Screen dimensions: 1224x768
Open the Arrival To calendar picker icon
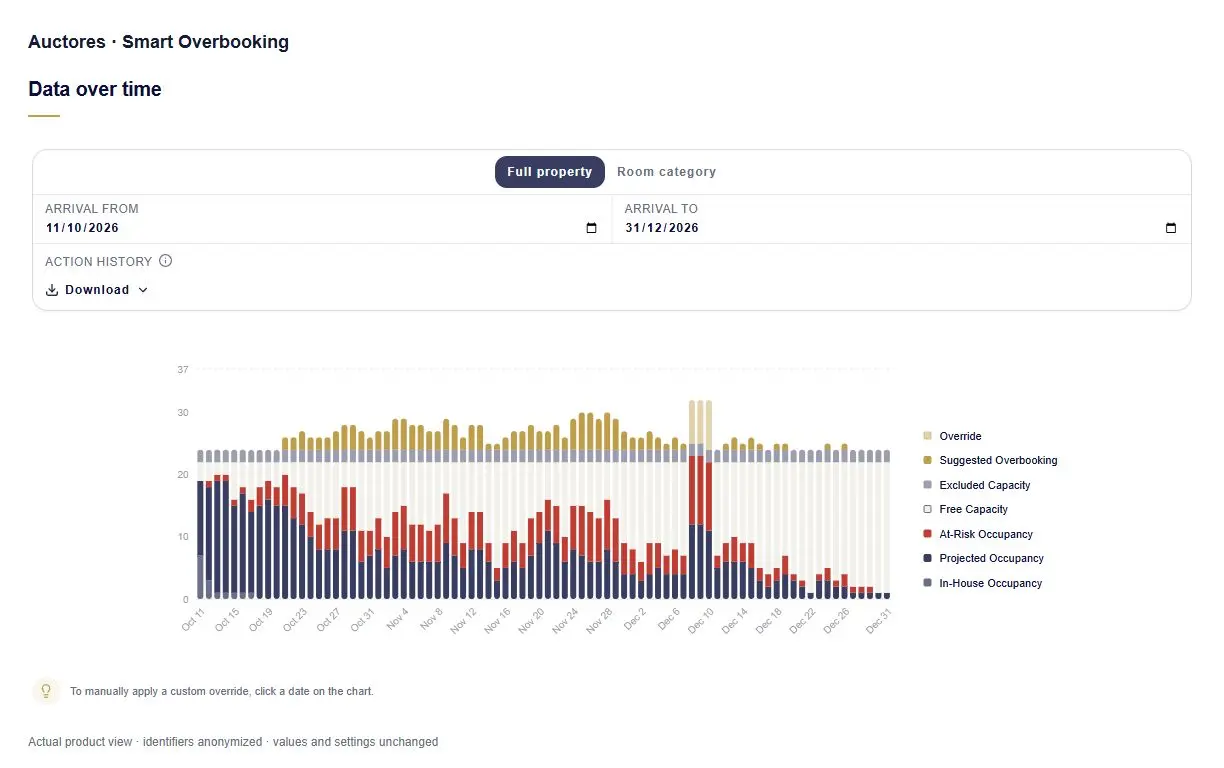1171,228
